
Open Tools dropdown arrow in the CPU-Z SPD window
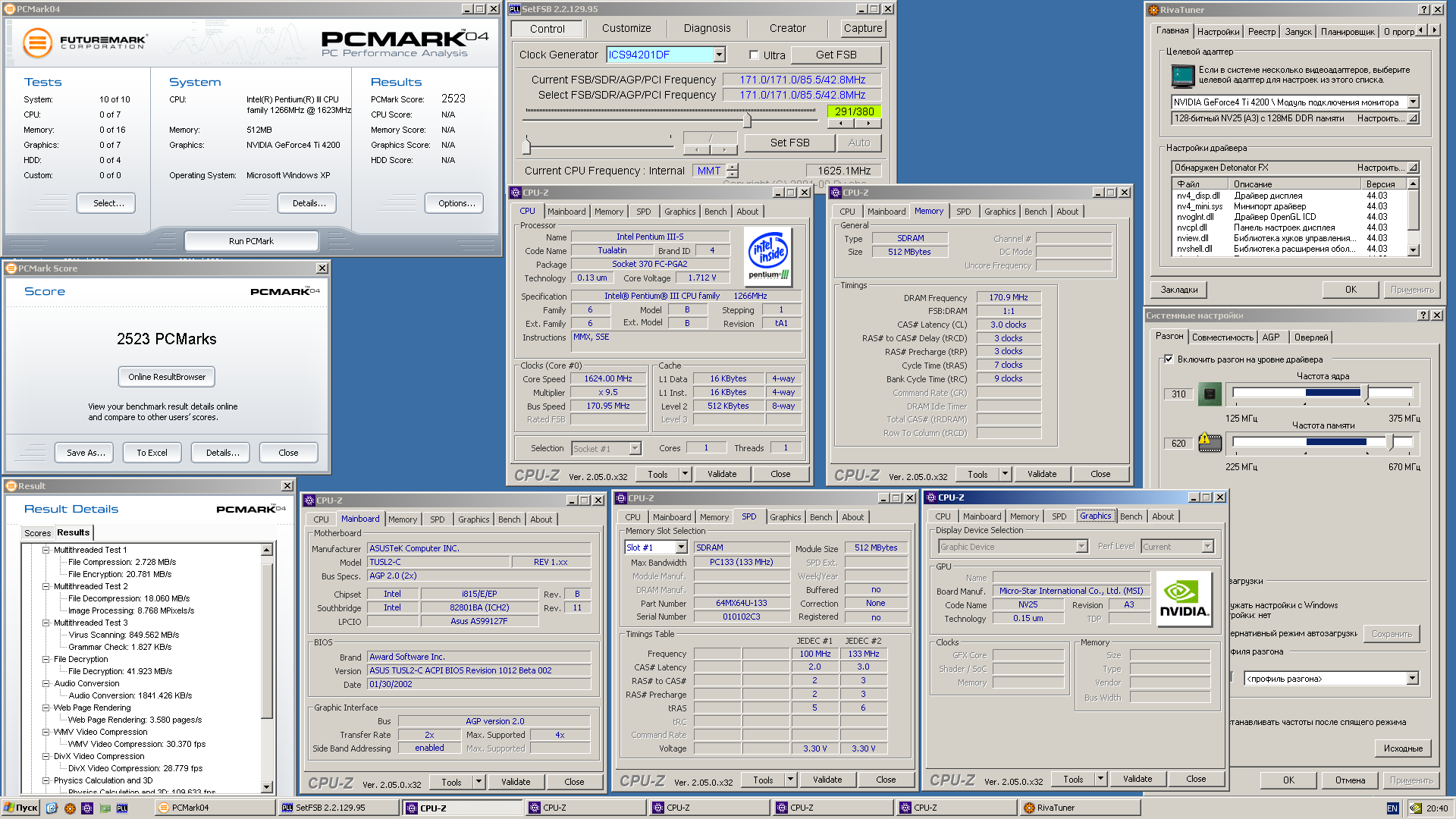790,780
